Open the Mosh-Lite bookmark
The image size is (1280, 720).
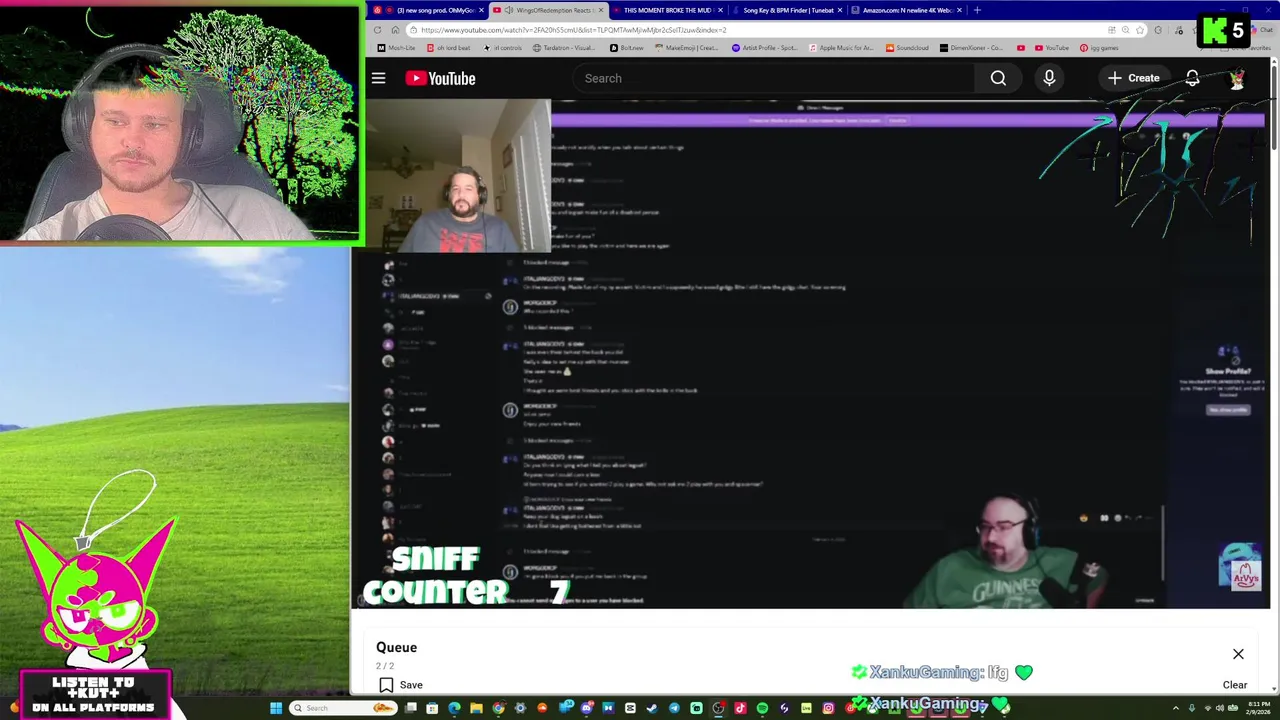(396, 48)
